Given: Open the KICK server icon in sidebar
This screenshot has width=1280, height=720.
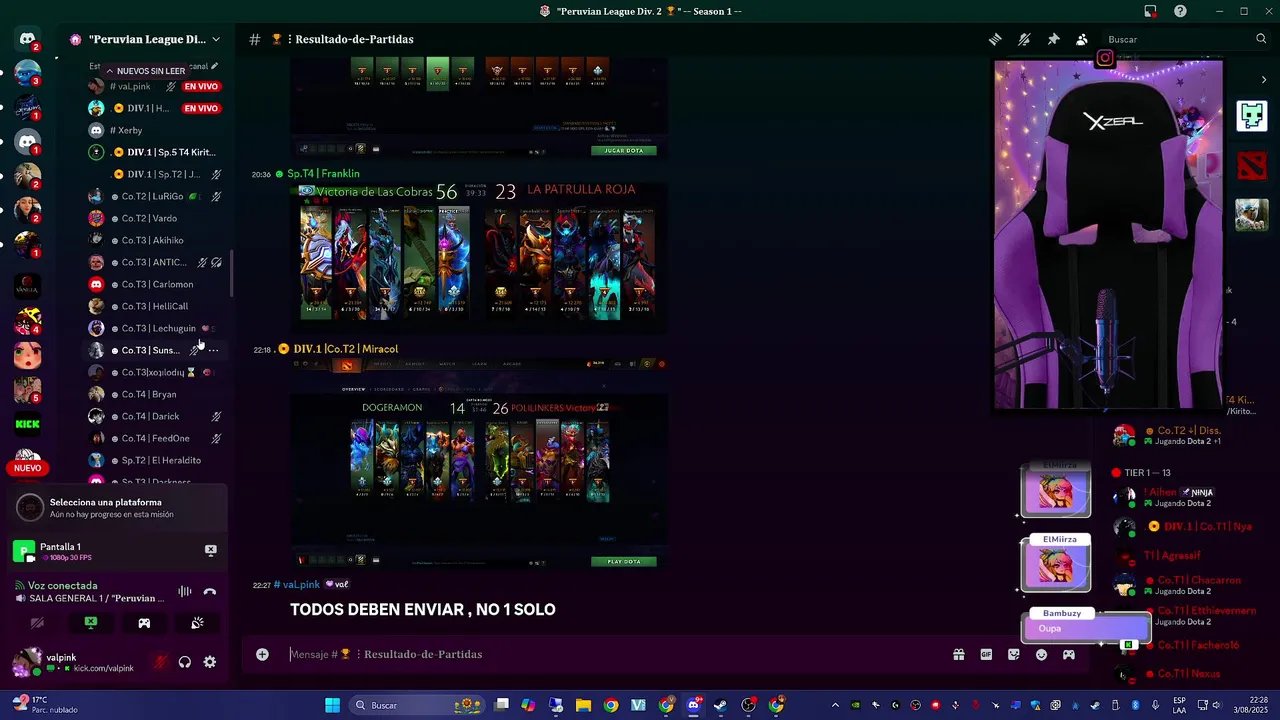Looking at the screenshot, I should pos(28,424).
